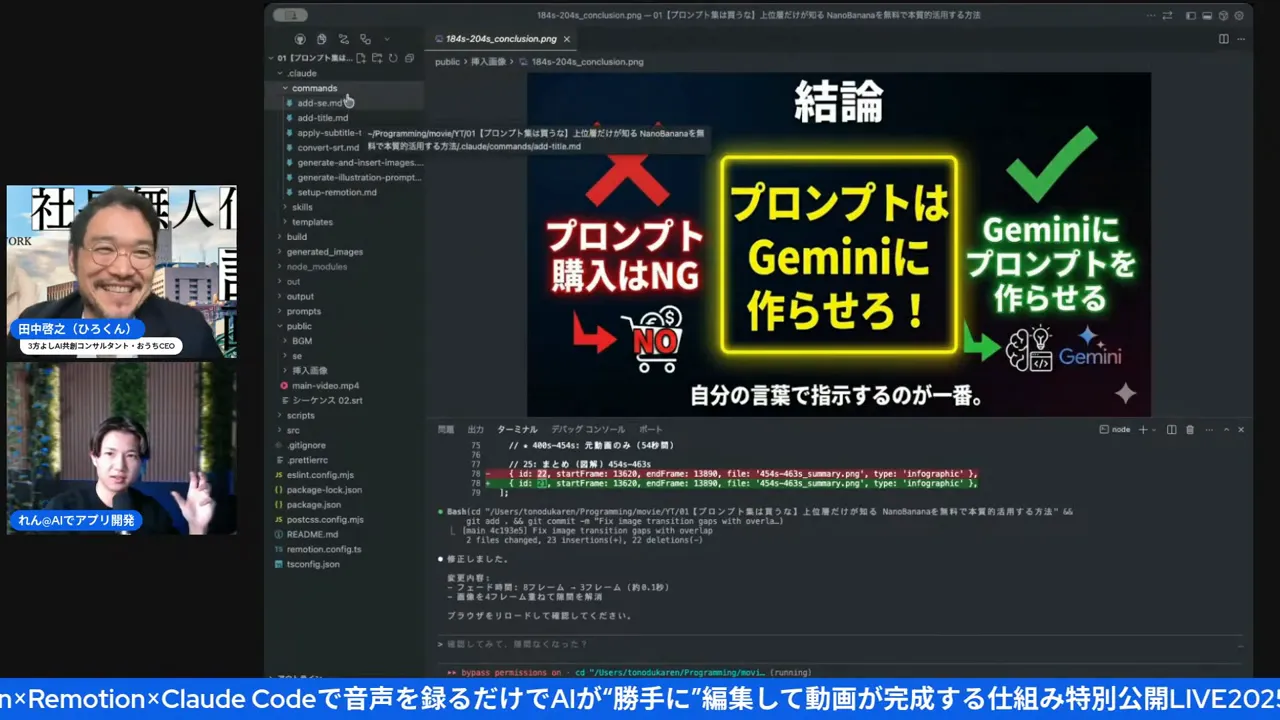The height and width of the screenshot is (720, 1280).
Task: Click the Split Terminal icon
Action: point(1172,429)
